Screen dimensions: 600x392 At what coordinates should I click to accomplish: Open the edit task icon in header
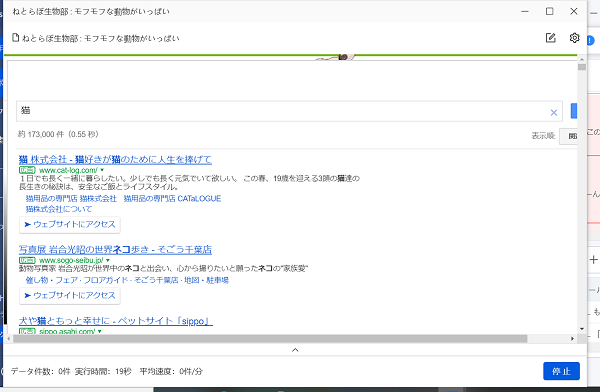pyautogui.click(x=550, y=38)
